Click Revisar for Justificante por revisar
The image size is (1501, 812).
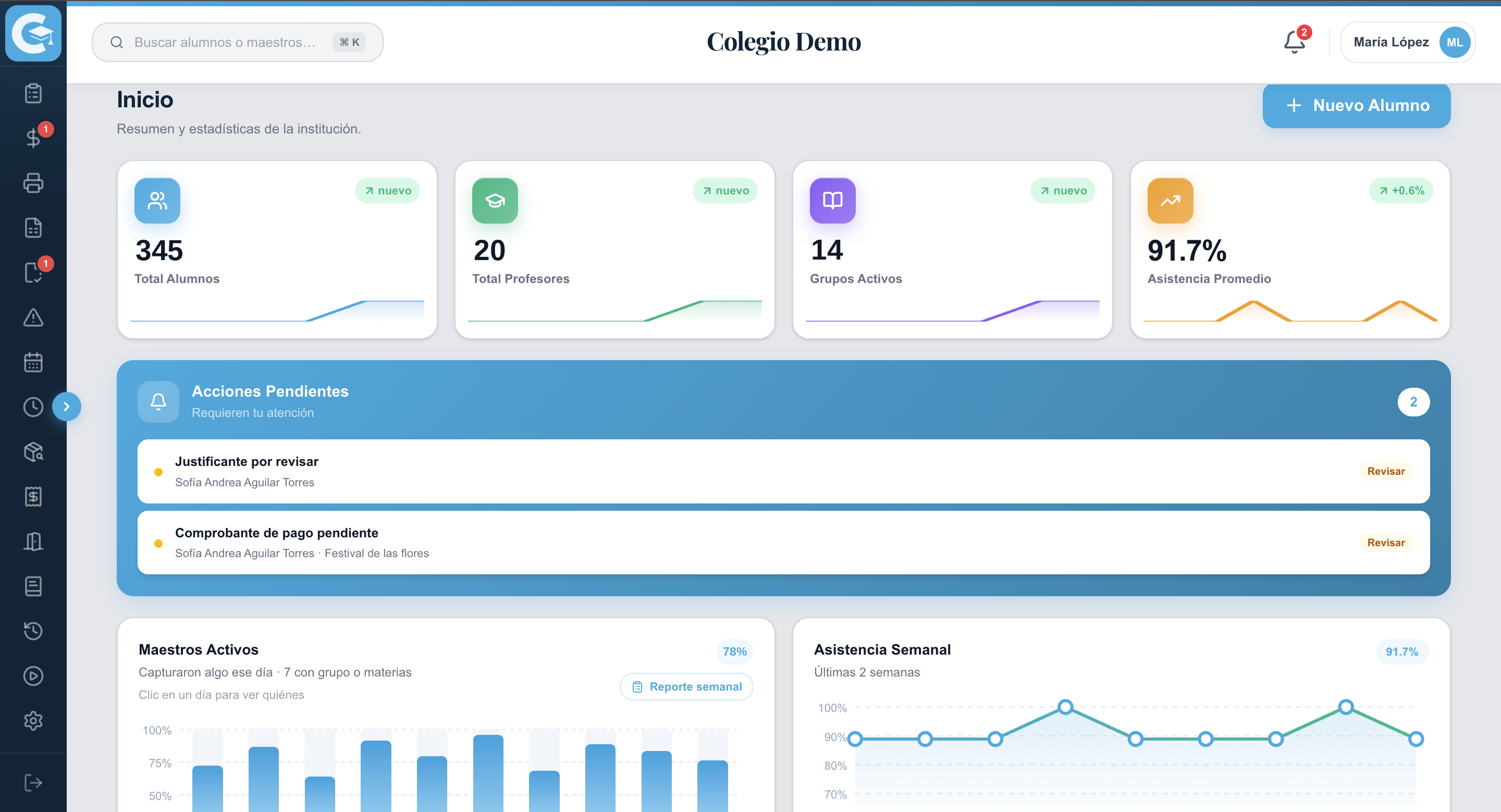[x=1386, y=471]
